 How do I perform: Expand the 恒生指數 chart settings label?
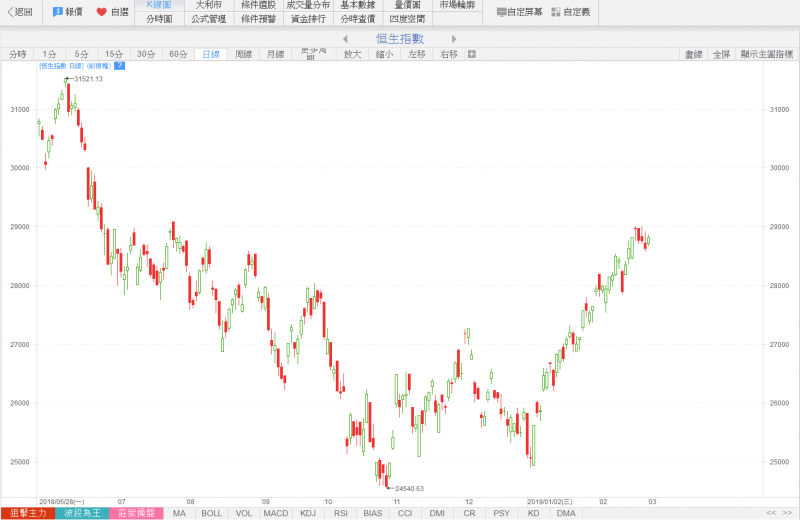75,66
